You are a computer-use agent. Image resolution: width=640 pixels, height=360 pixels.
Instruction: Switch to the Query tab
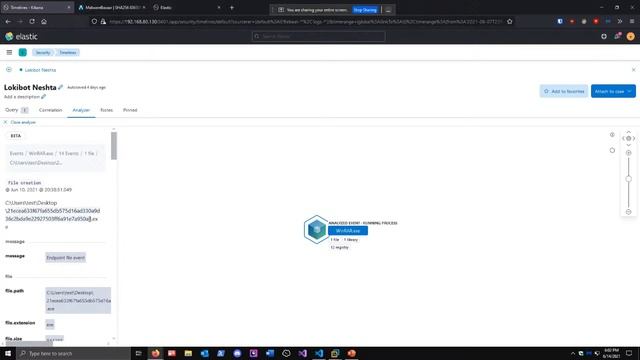(16, 110)
